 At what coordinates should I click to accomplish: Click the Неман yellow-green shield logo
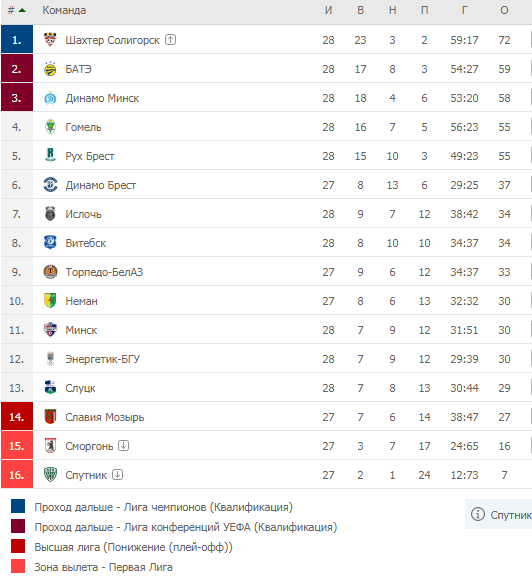pyautogui.click(x=50, y=301)
